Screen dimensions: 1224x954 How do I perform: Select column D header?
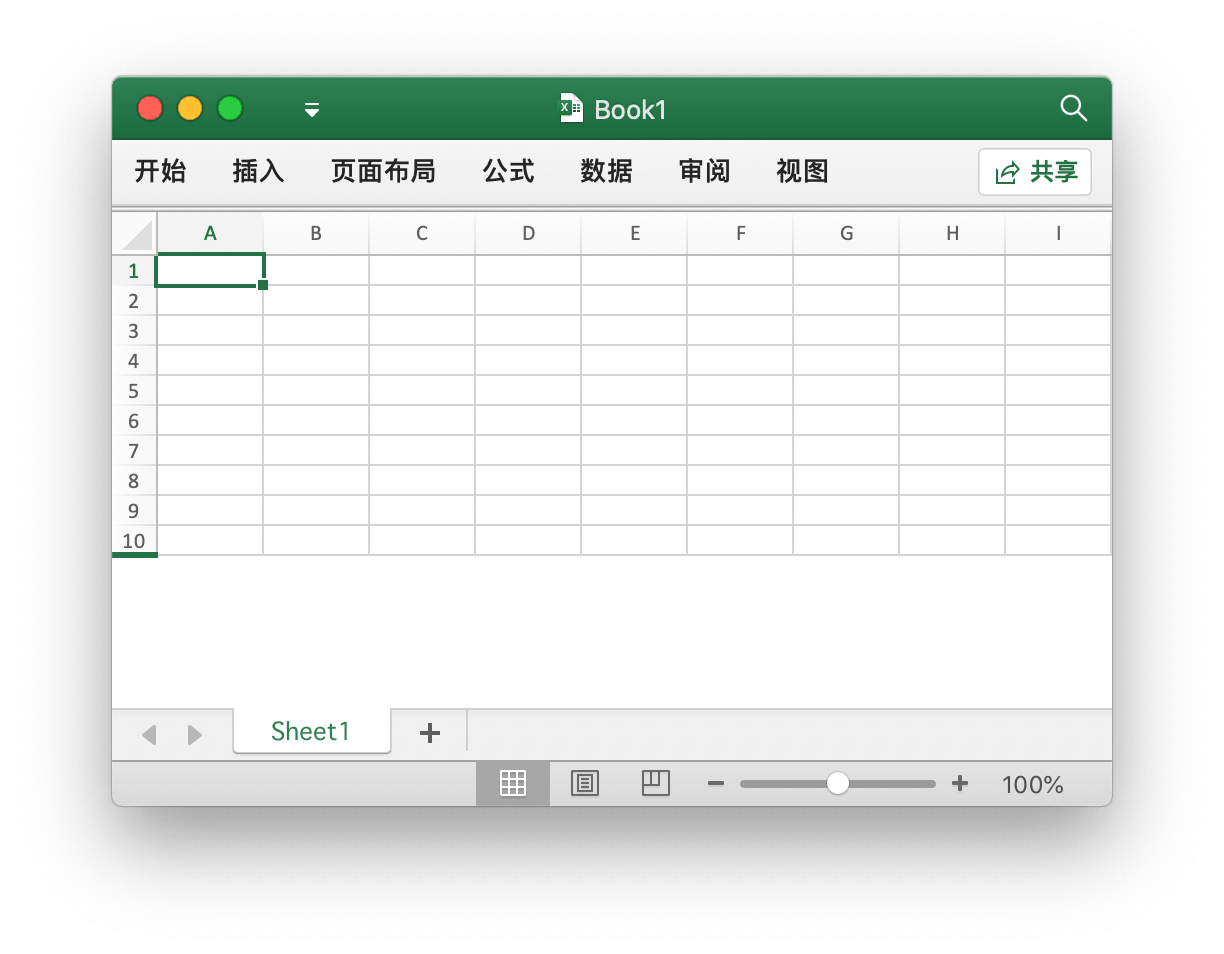click(x=528, y=233)
